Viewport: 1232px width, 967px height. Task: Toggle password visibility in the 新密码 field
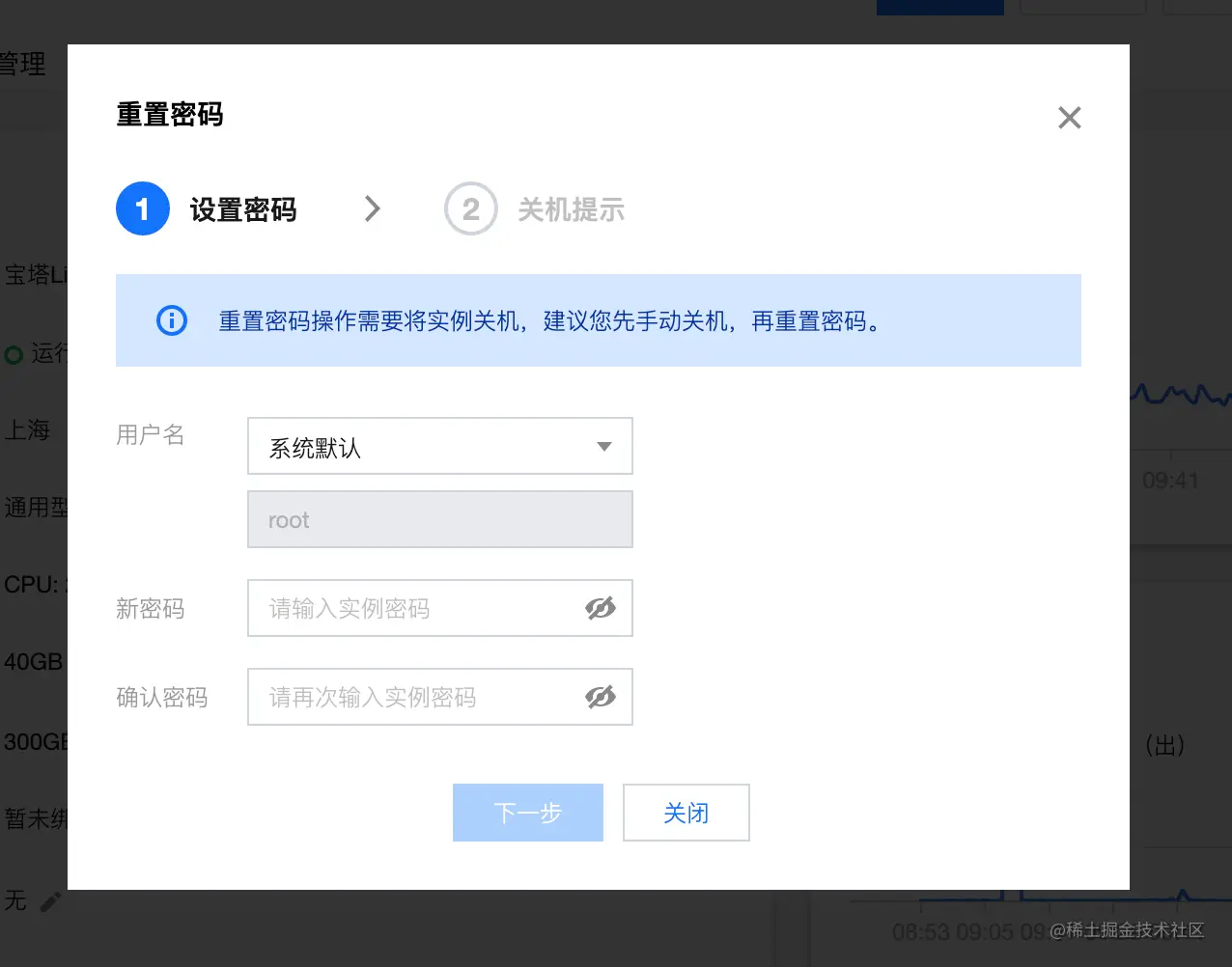(601, 608)
